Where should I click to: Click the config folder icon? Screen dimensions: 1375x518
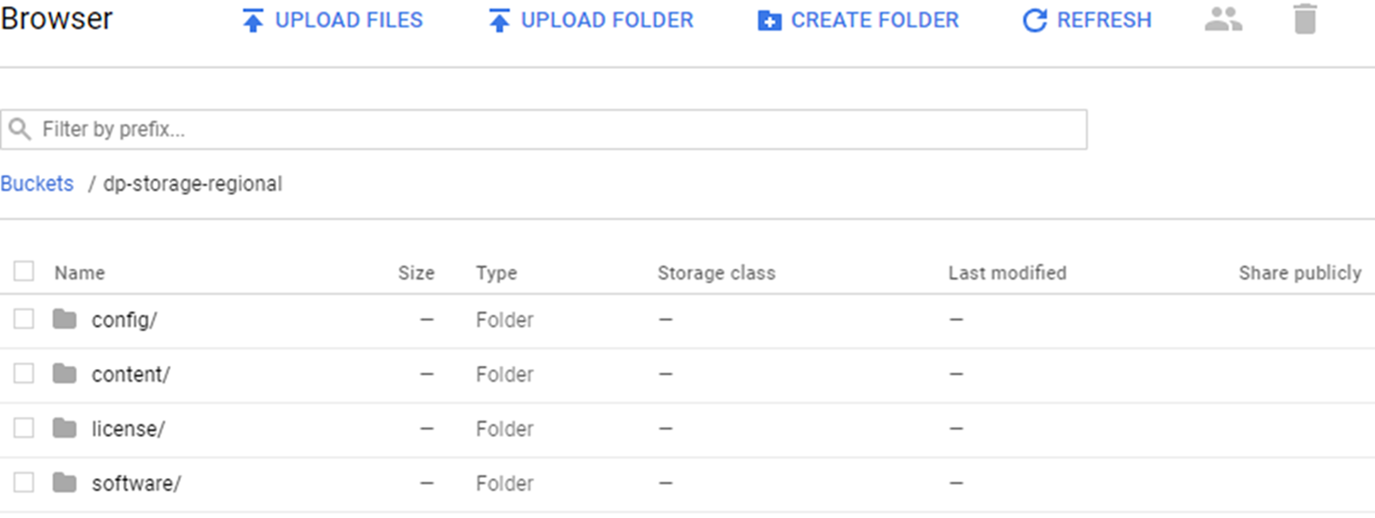(65, 320)
